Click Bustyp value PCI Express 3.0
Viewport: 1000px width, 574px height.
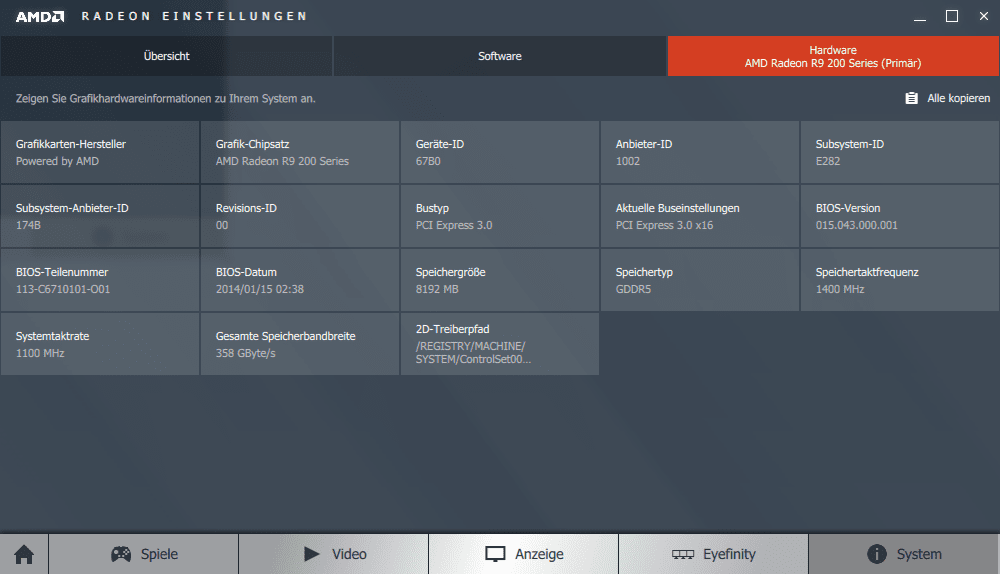coord(454,225)
